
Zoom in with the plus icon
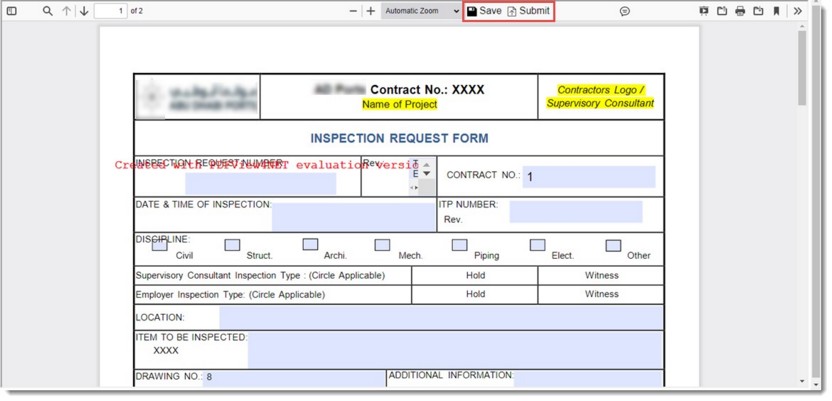[371, 11]
